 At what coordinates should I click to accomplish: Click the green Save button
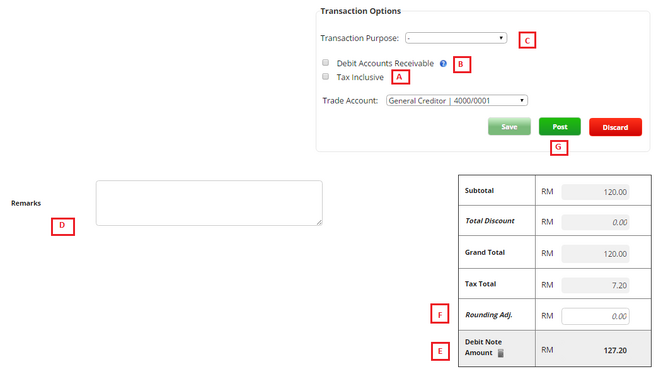509,127
